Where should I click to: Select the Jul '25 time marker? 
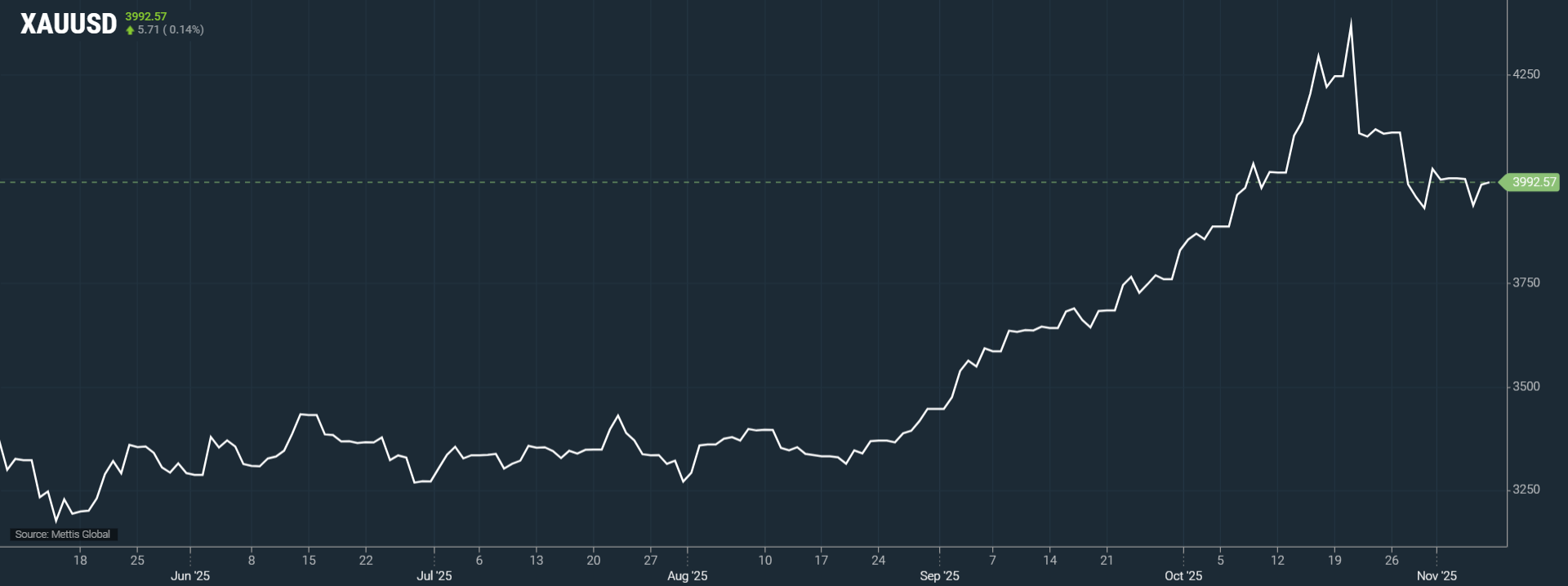tap(434, 576)
